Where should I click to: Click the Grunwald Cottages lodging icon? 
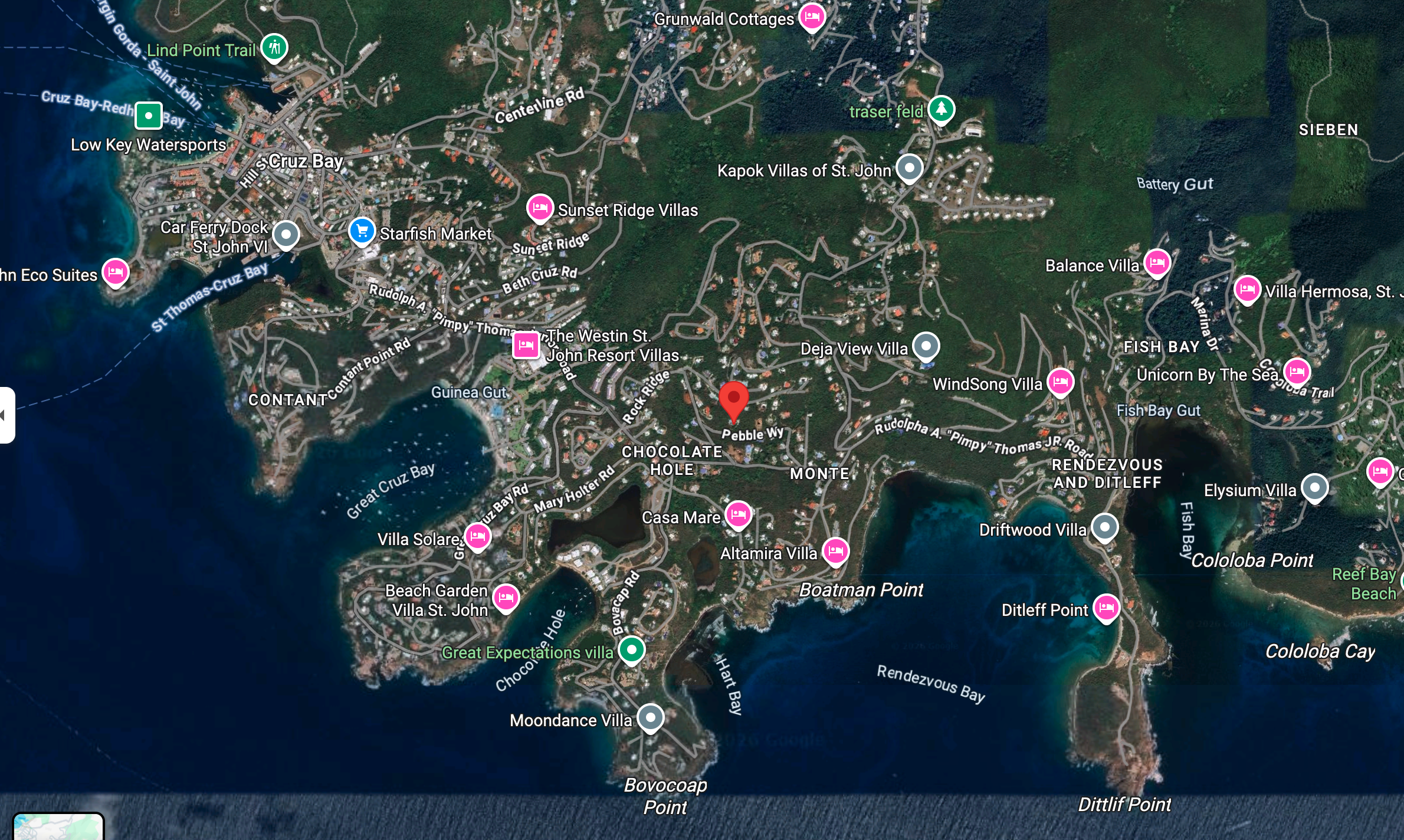pyautogui.click(x=812, y=17)
